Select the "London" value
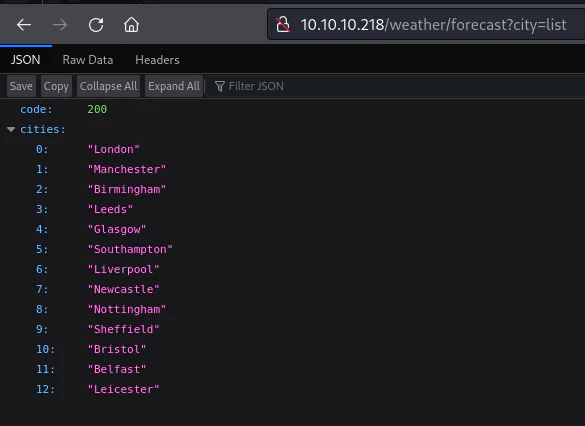This screenshot has height=426, width=585. point(114,149)
